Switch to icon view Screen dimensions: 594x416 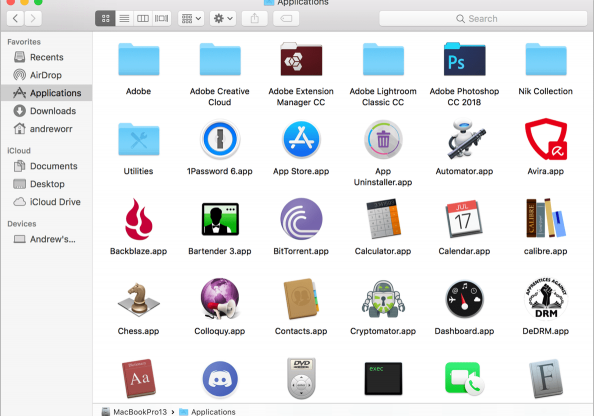[105, 18]
